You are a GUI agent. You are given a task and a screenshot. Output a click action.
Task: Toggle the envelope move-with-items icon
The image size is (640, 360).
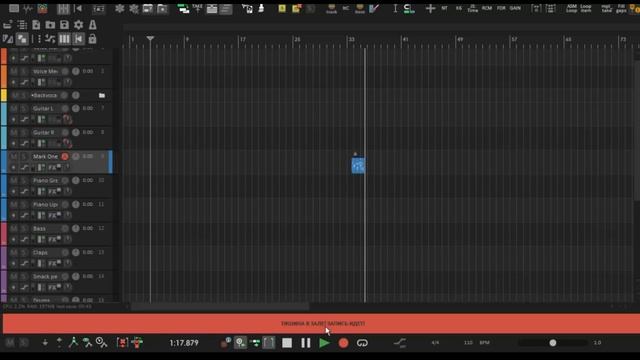[50, 39]
